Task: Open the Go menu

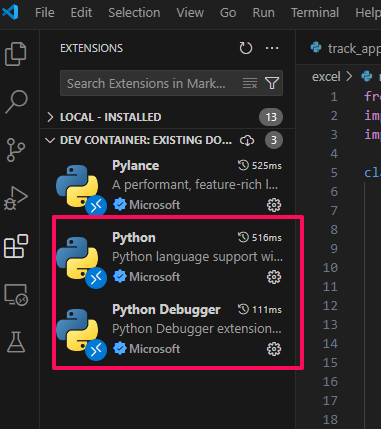Action: point(228,13)
